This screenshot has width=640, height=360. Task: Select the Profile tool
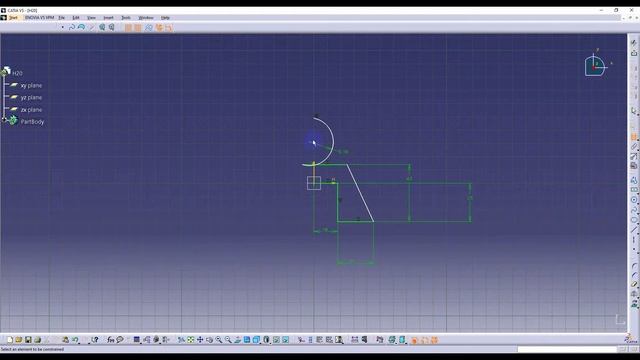(x=634, y=180)
